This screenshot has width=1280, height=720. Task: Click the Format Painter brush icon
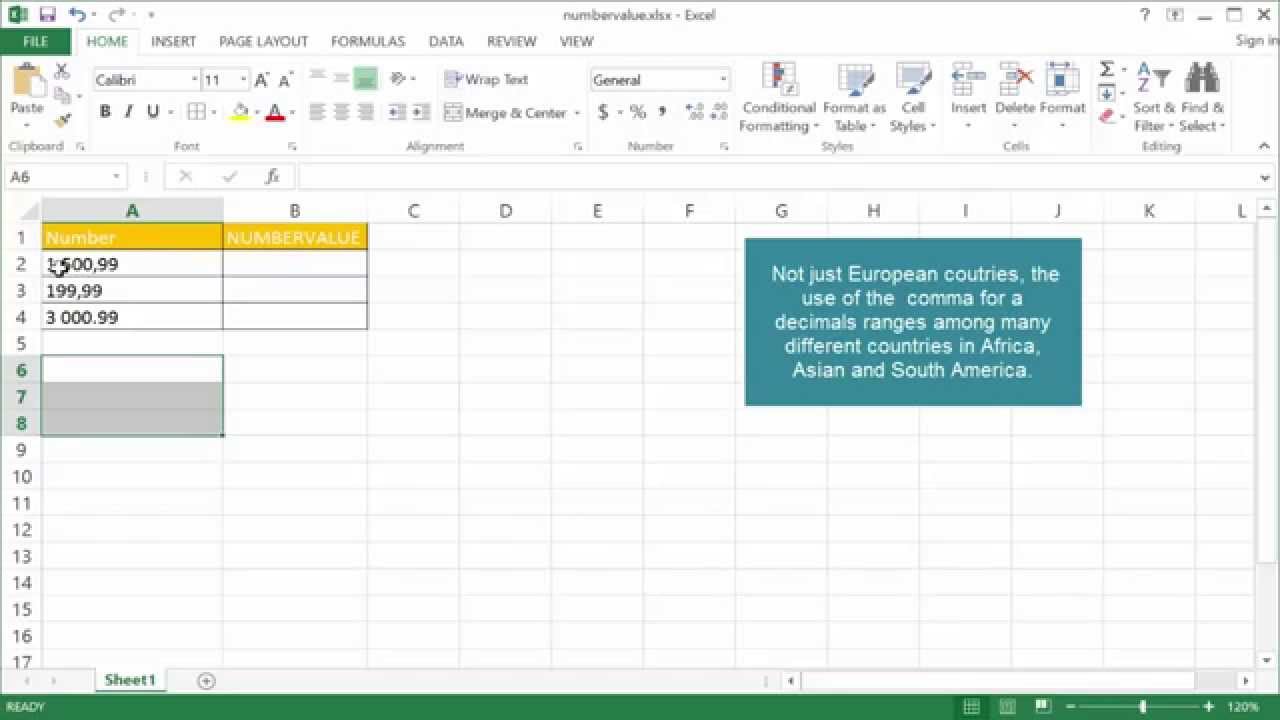pyautogui.click(x=62, y=119)
